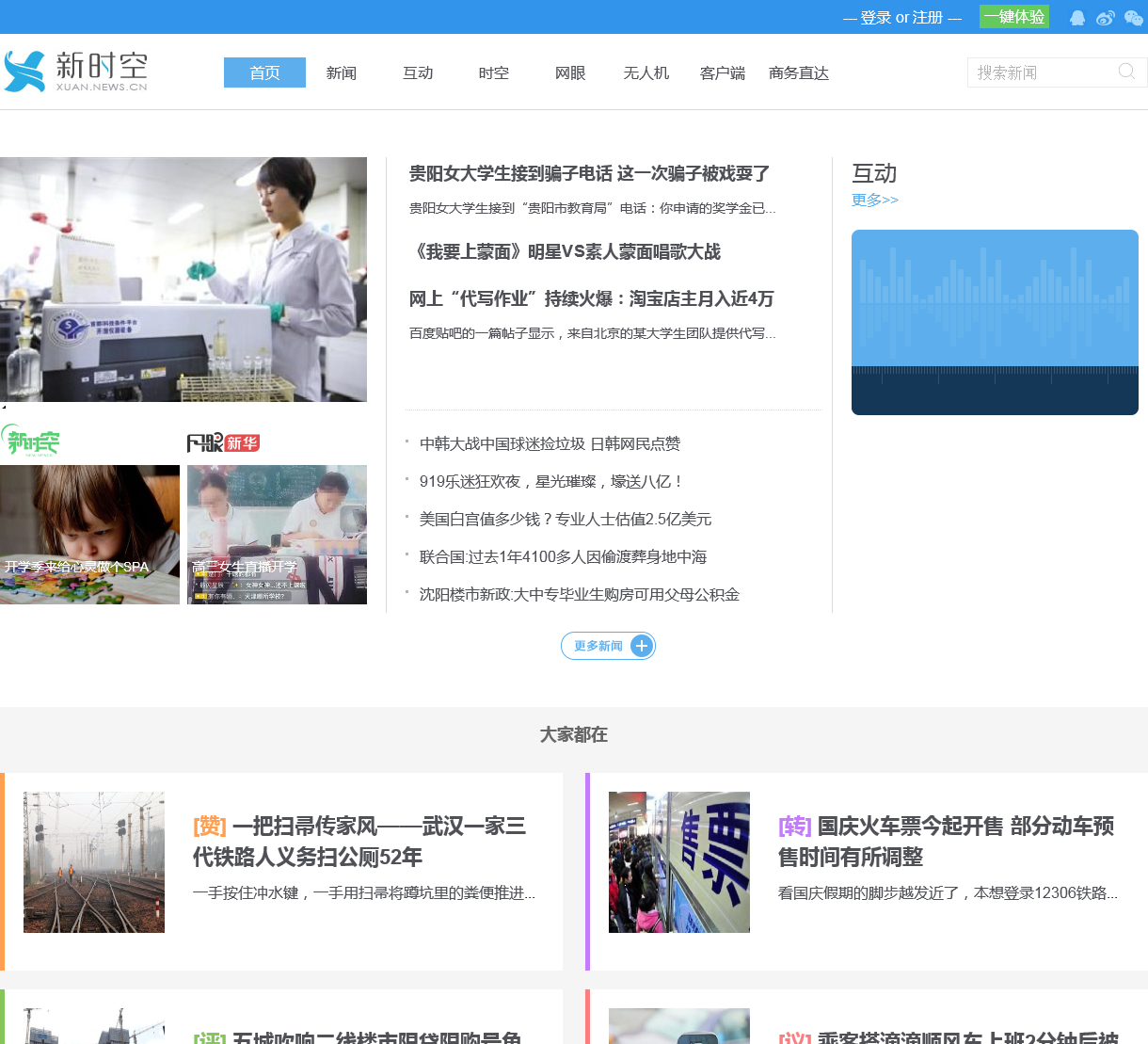This screenshot has height=1044, width=1148.
Task: Open the 高三女生直播开学 thumbnail
Action: click(x=277, y=535)
